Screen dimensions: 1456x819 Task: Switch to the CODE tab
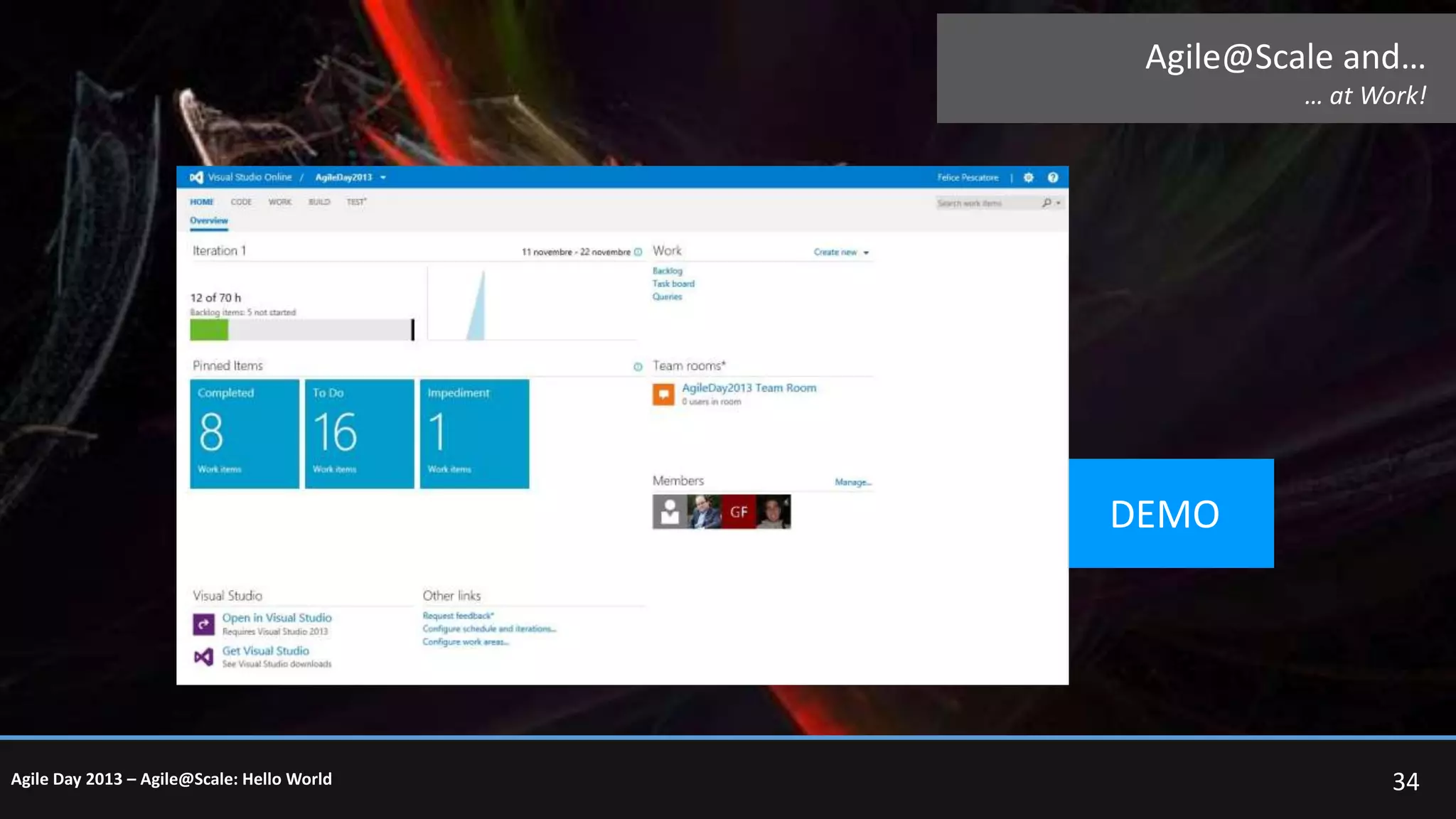coord(241,202)
